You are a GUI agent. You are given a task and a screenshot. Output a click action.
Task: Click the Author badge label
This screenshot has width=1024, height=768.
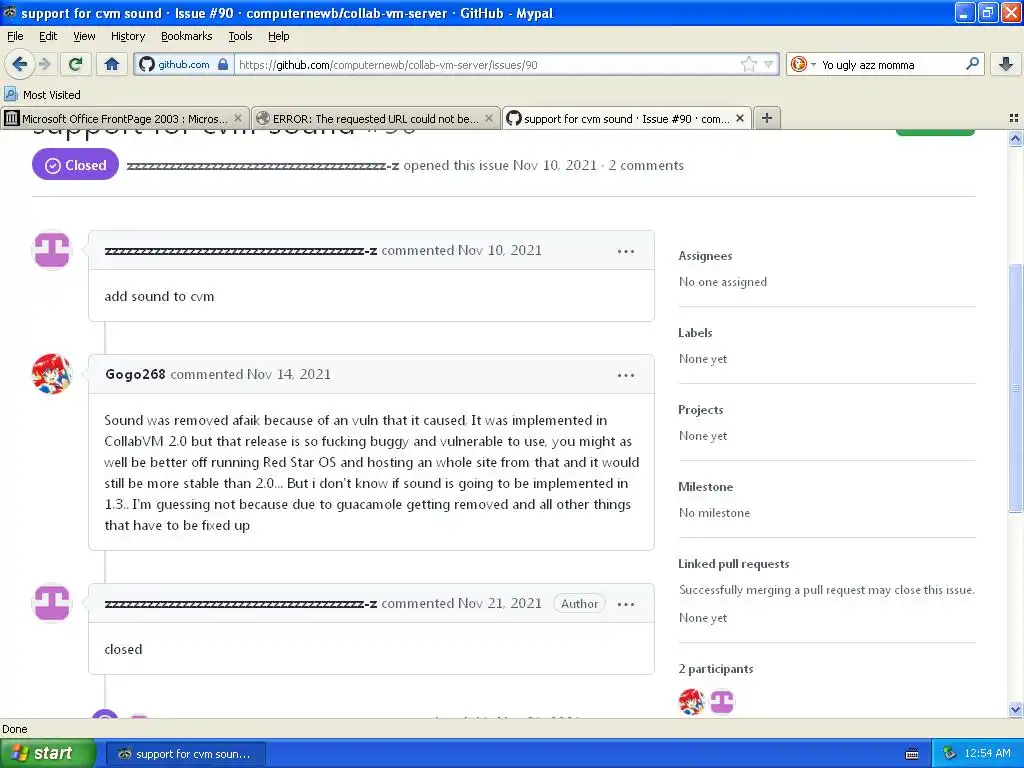click(x=579, y=603)
